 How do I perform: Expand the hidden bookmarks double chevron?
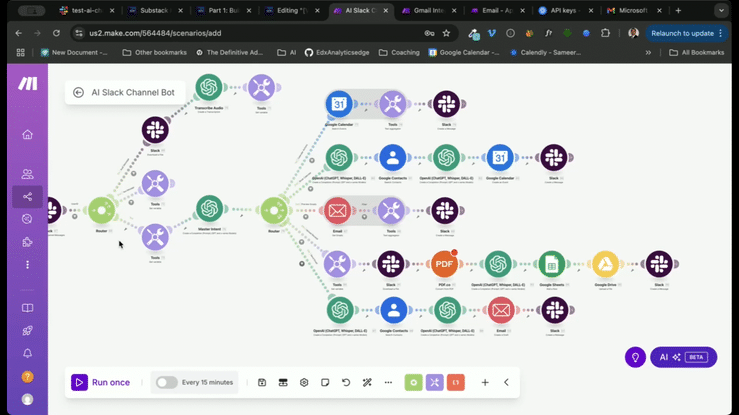click(x=649, y=53)
